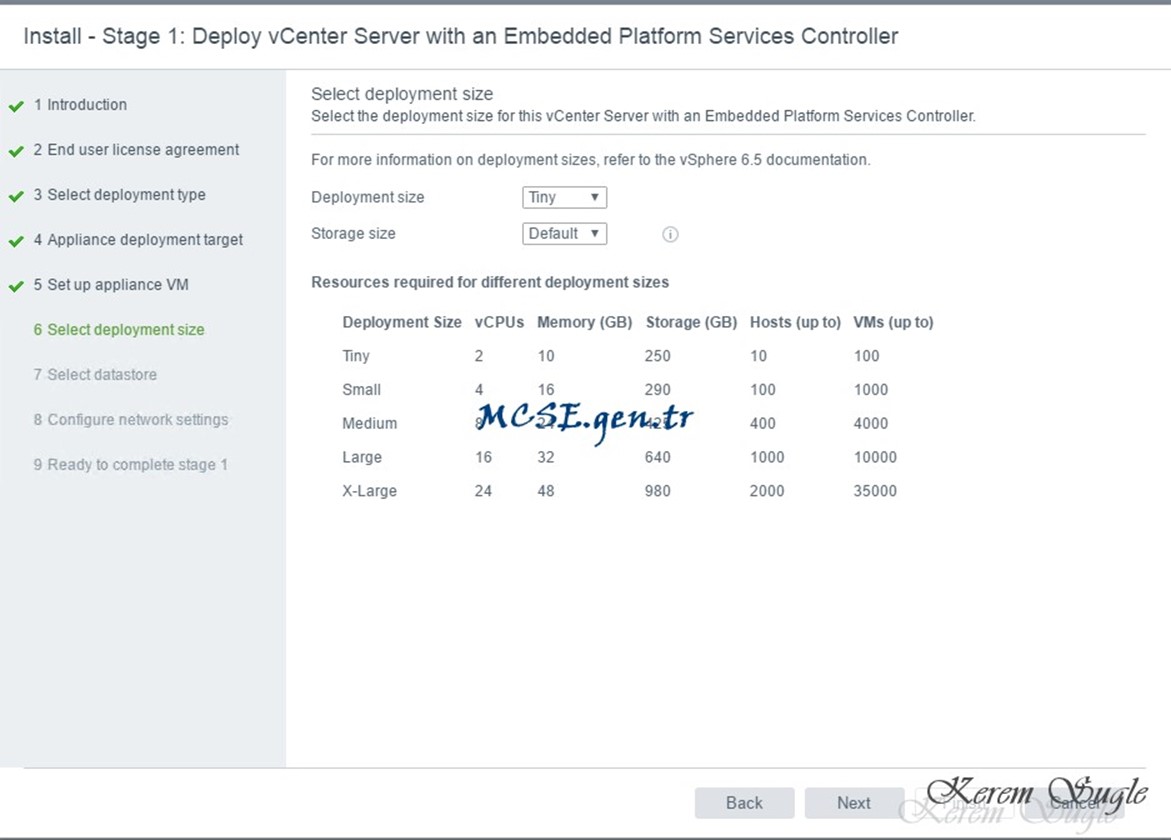
Task: Click the storage value "290" in the Small row
Action: pos(657,390)
